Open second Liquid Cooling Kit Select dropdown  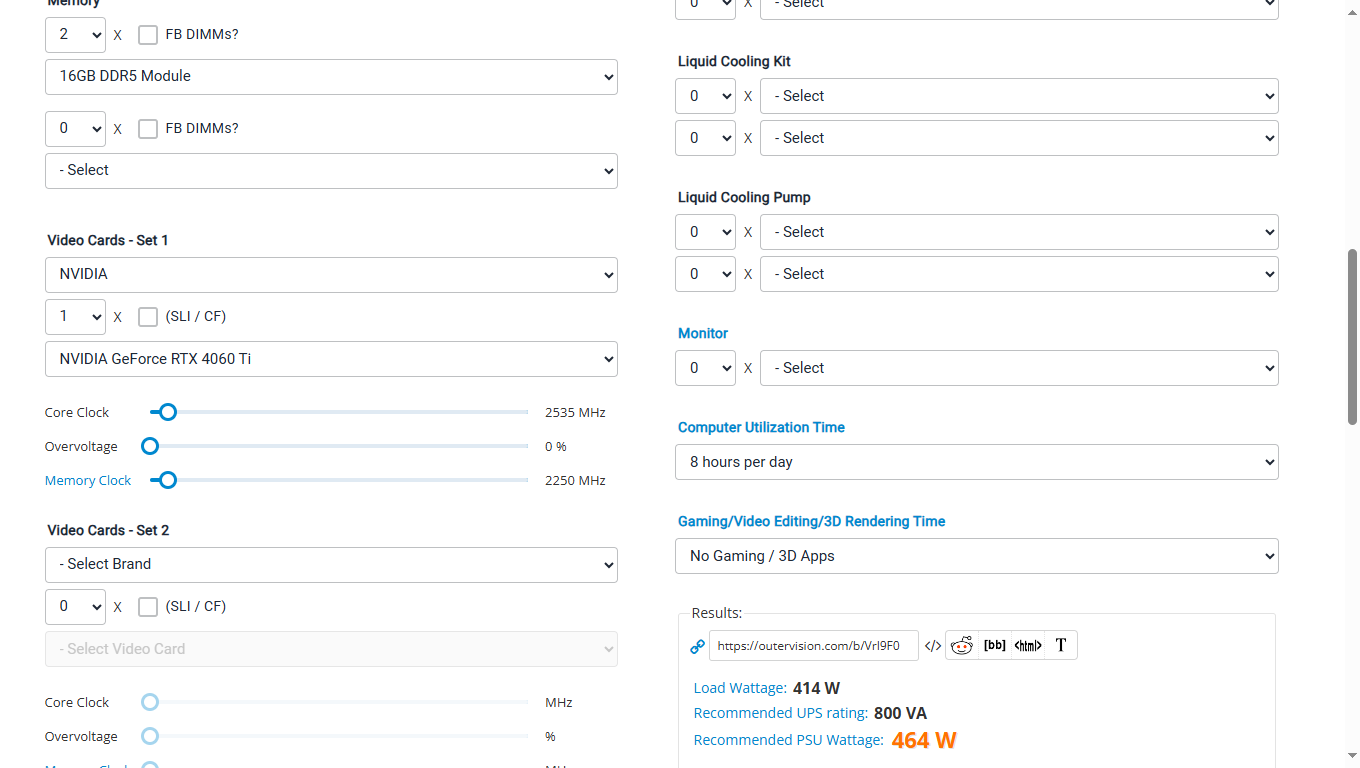click(1019, 139)
